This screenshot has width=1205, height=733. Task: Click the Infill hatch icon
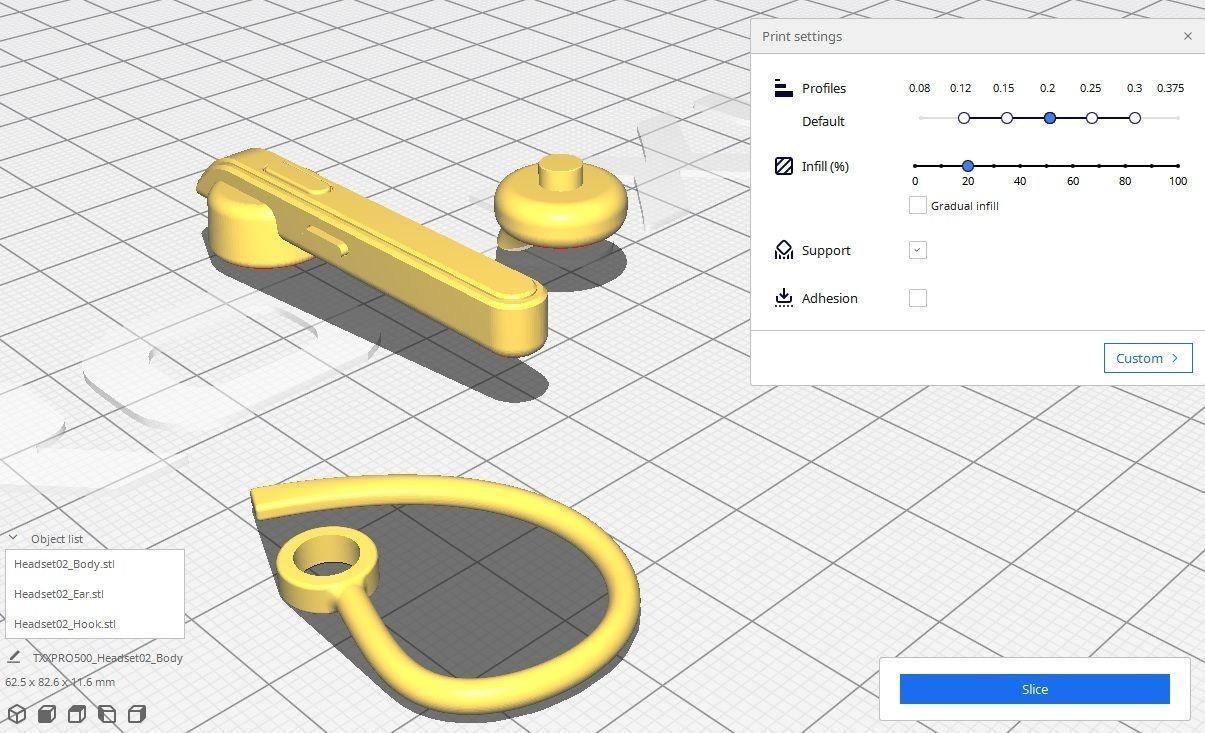[x=784, y=166]
